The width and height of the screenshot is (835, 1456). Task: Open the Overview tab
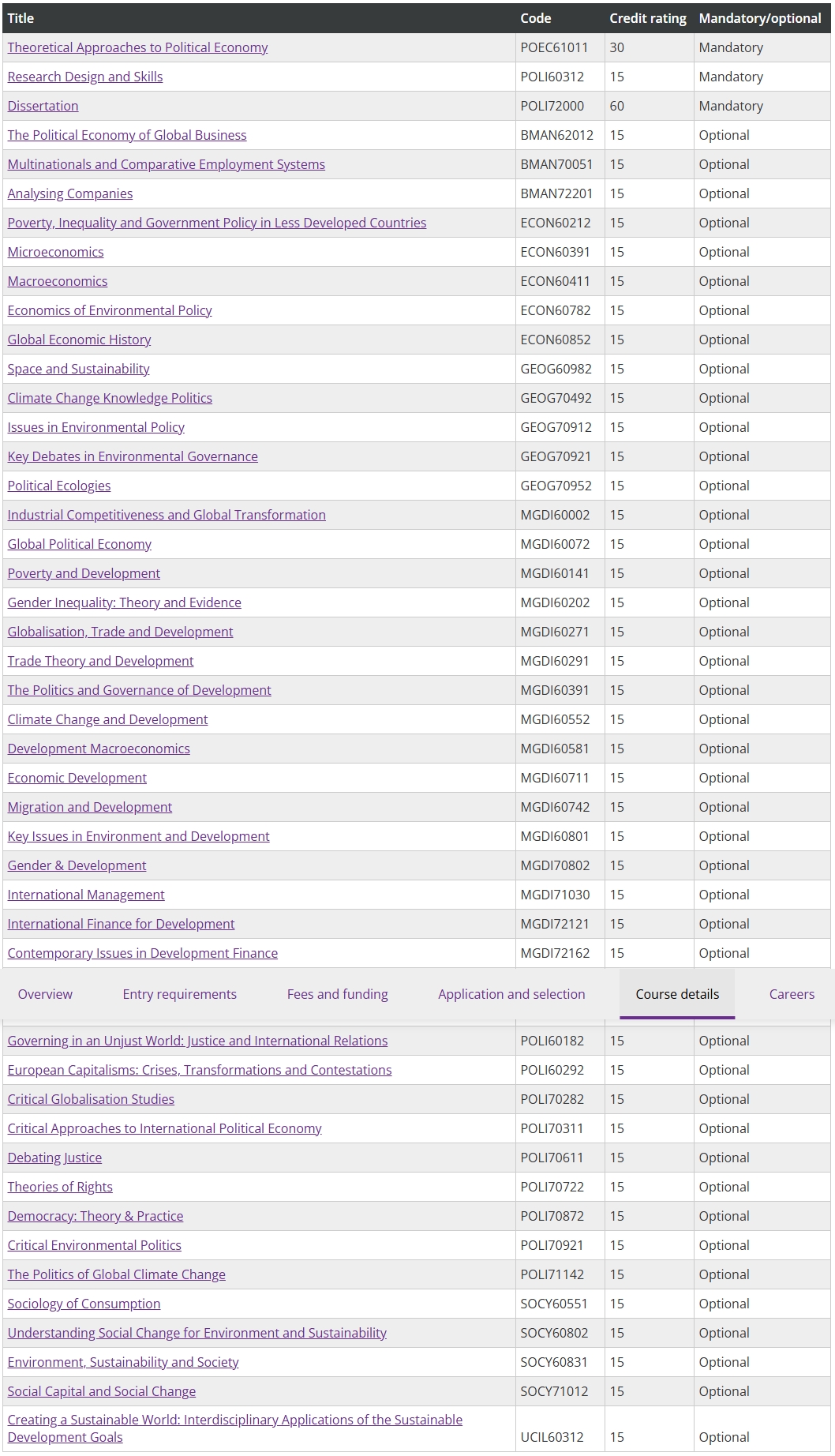pos(45,994)
